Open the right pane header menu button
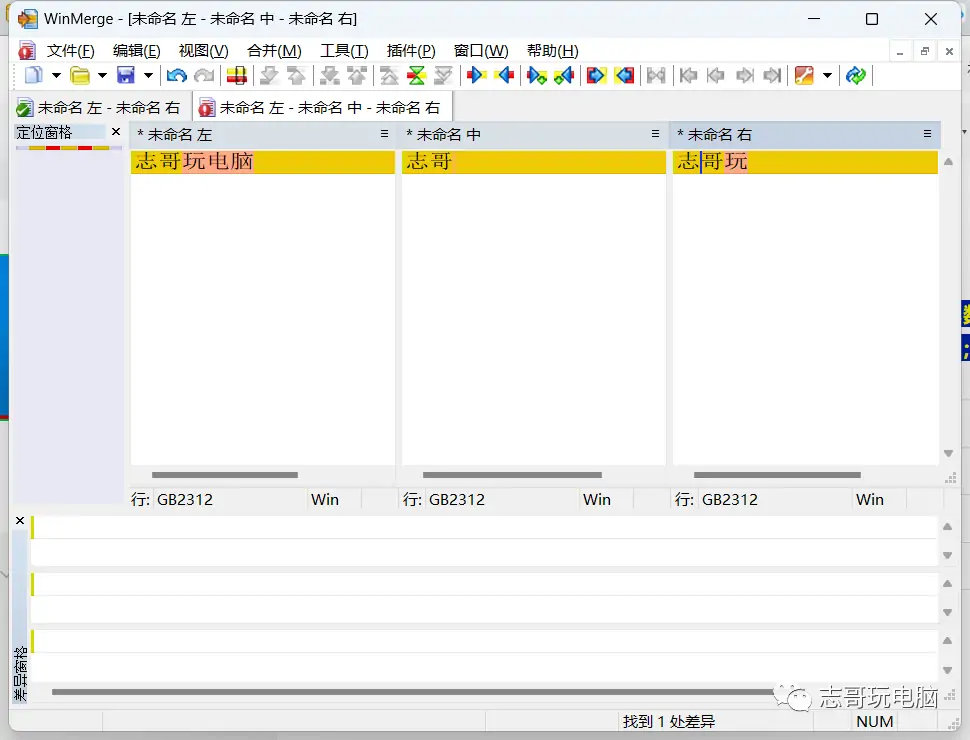 click(x=927, y=134)
